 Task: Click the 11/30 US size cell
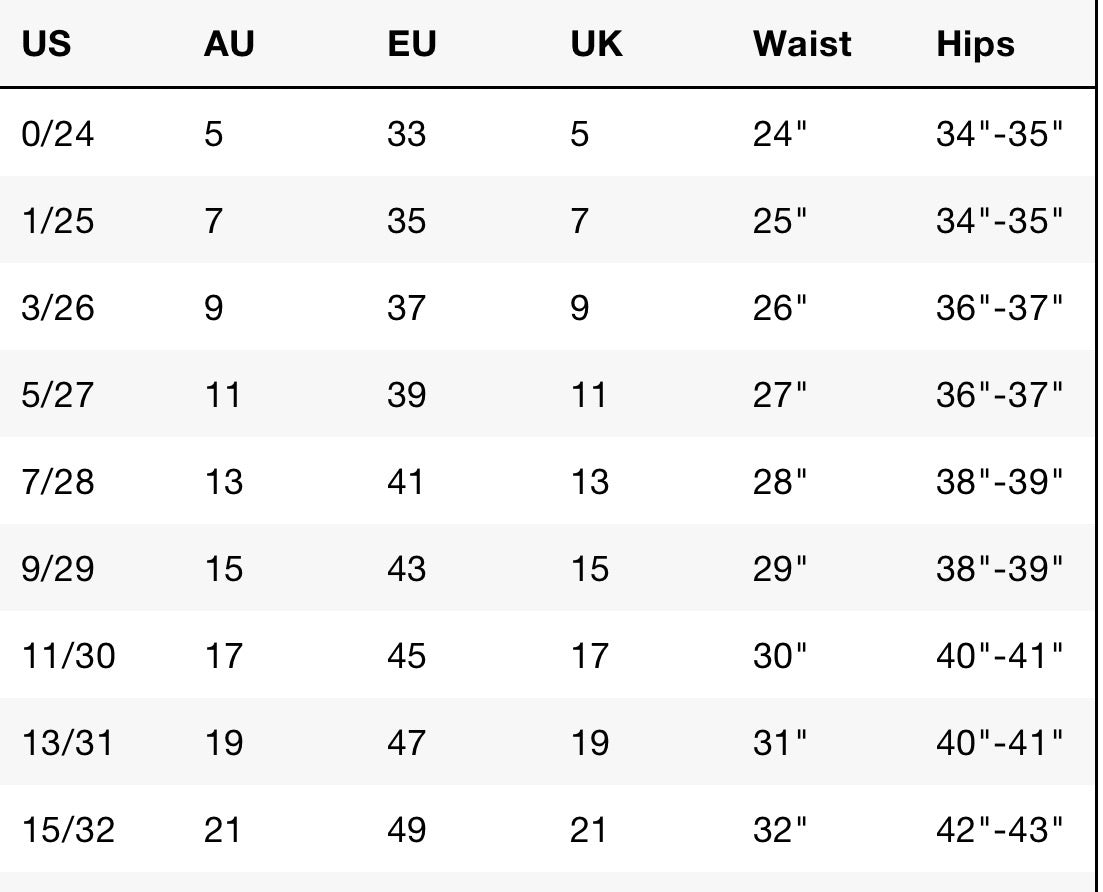(x=68, y=656)
